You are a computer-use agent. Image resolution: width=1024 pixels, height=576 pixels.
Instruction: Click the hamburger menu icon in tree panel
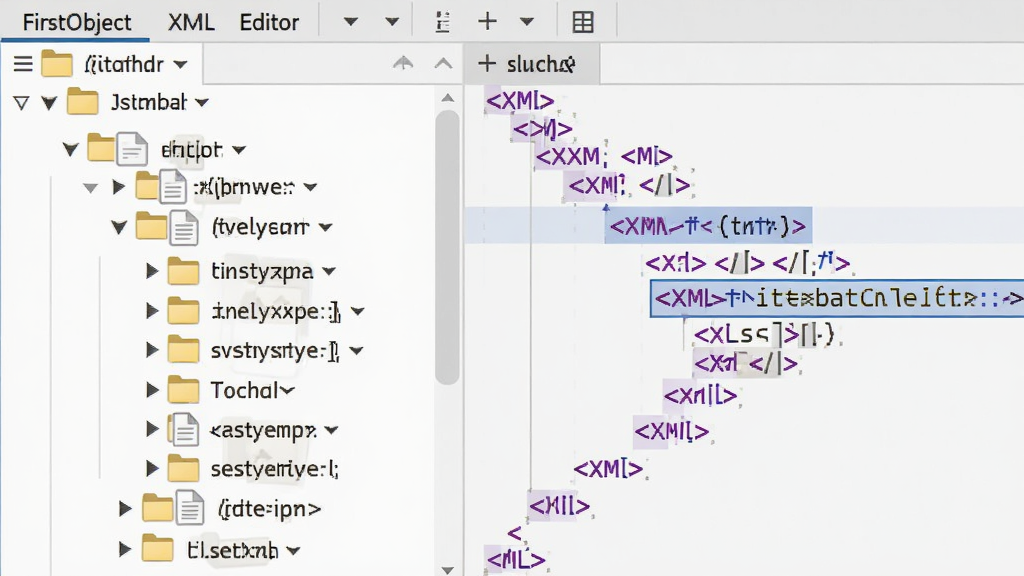(x=23, y=64)
